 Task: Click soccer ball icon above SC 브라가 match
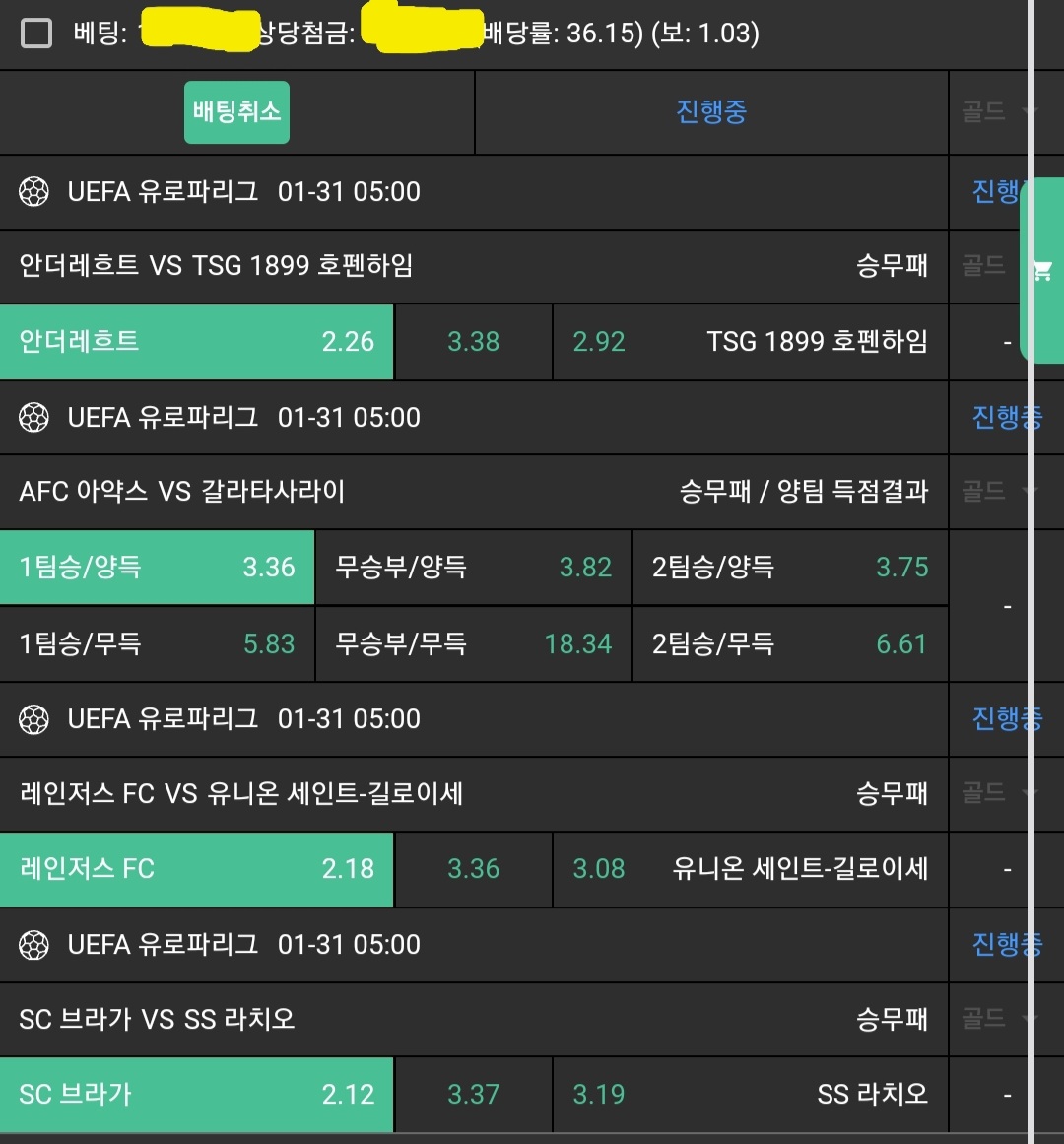(33, 945)
